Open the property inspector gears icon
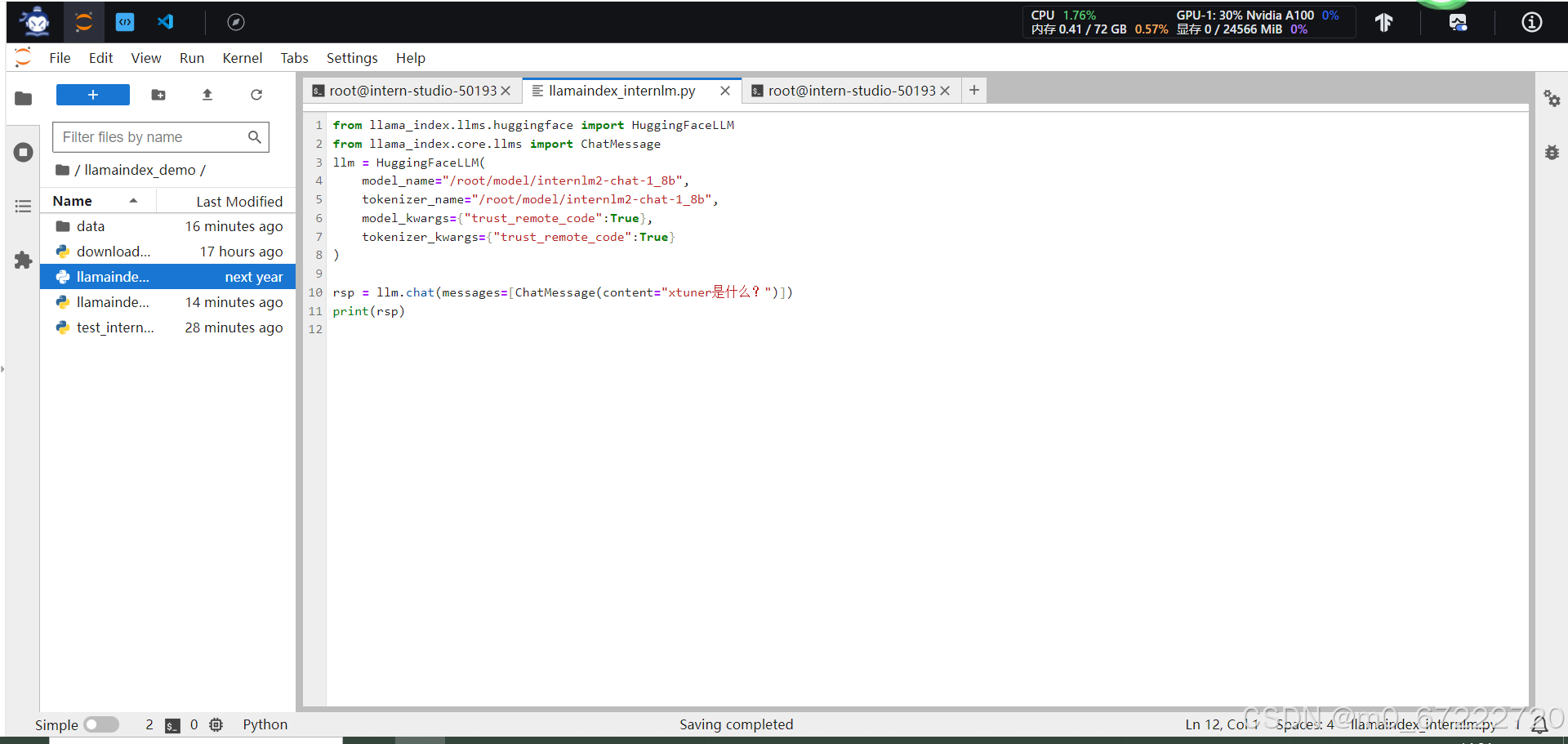 (x=1552, y=99)
